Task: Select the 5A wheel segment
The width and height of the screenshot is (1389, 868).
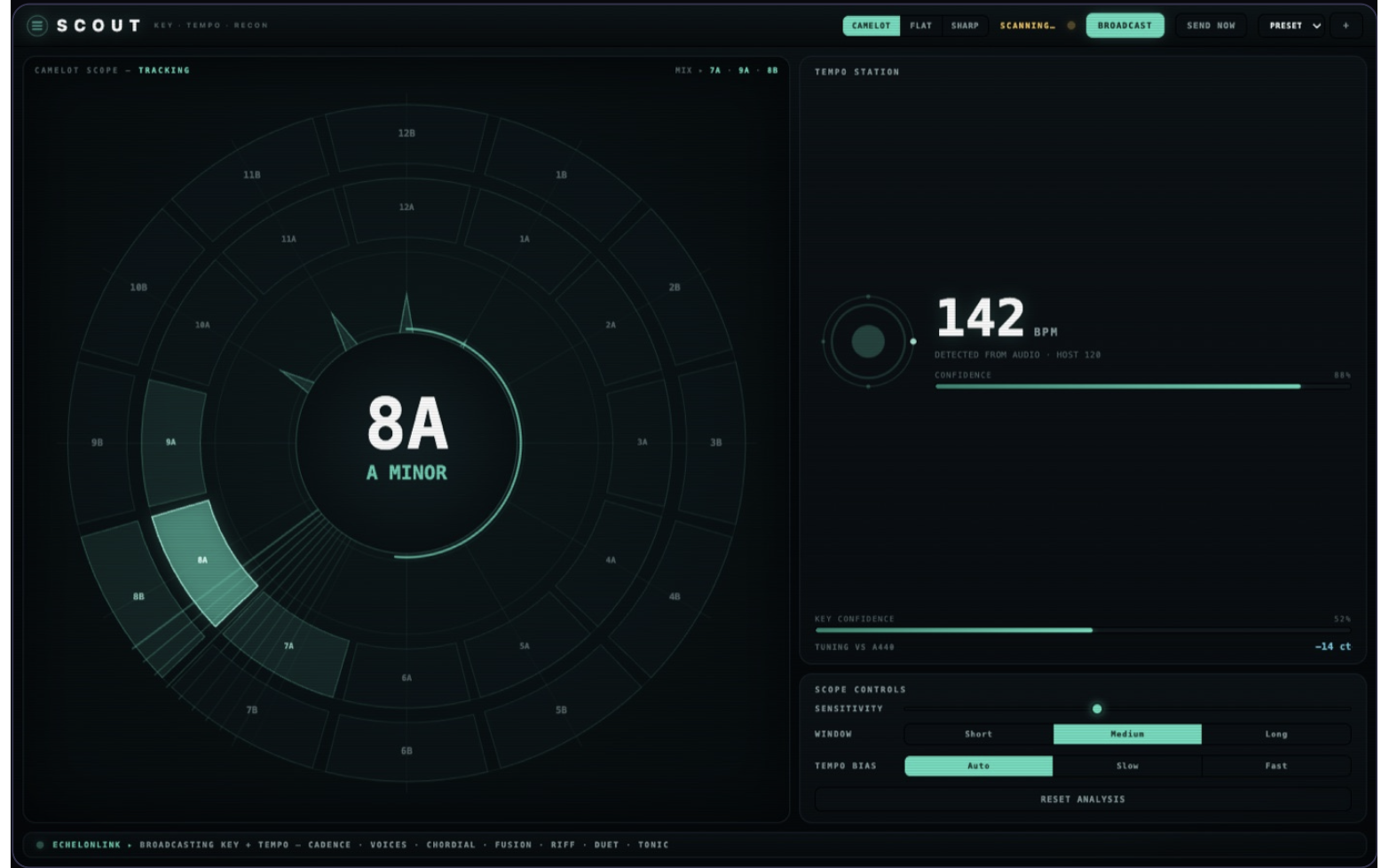Action: (x=525, y=646)
